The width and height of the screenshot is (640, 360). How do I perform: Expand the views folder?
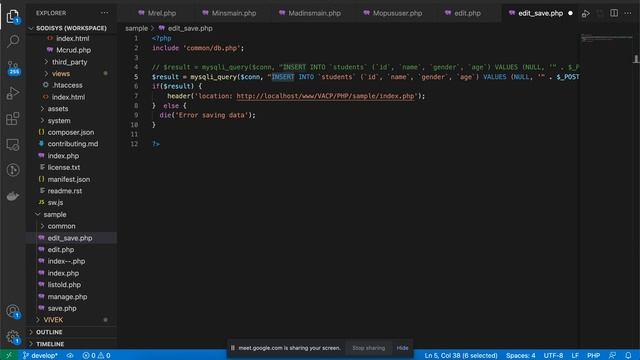61,73
